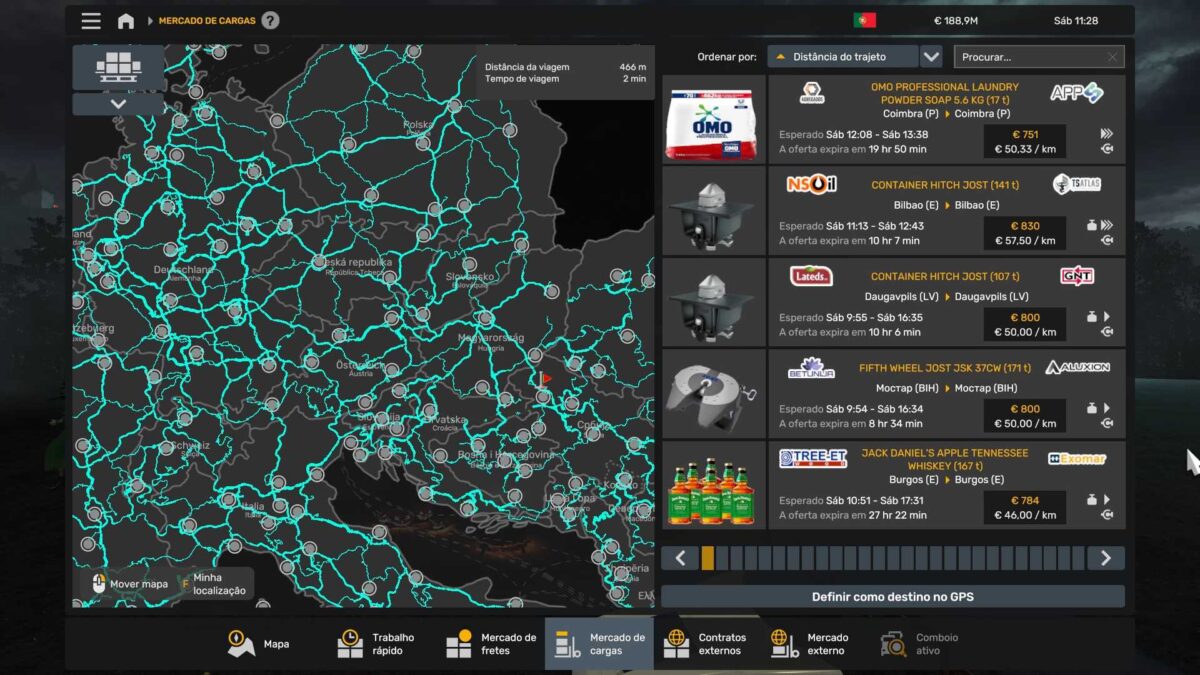
Task: Go to home screen icon
Action: click(126, 21)
